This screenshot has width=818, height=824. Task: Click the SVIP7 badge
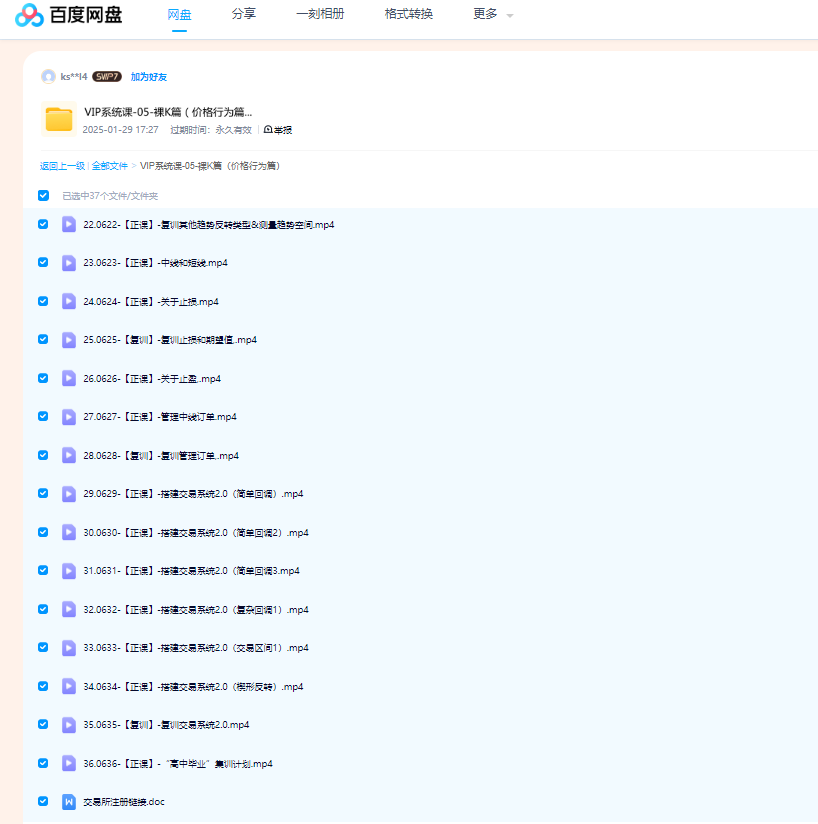click(x=107, y=77)
